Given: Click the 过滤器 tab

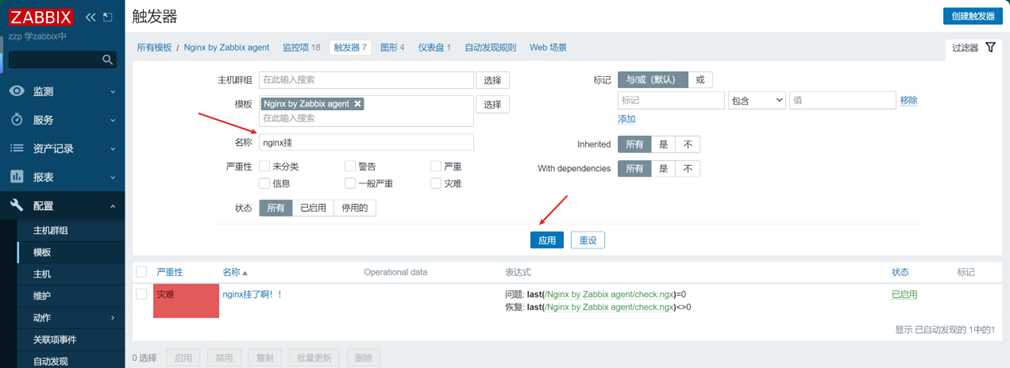Looking at the screenshot, I should (x=974, y=48).
